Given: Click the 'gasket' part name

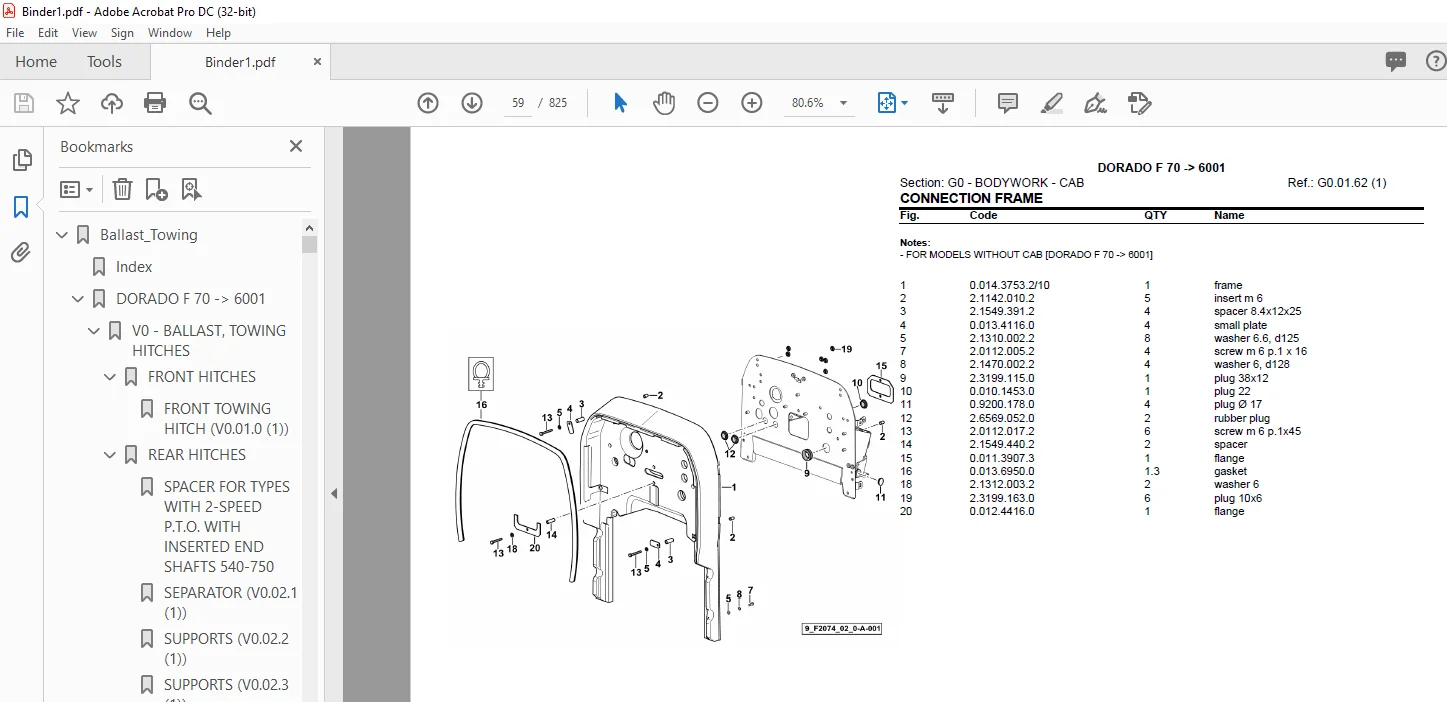Looking at the screenshot, I should point(1230,471).
